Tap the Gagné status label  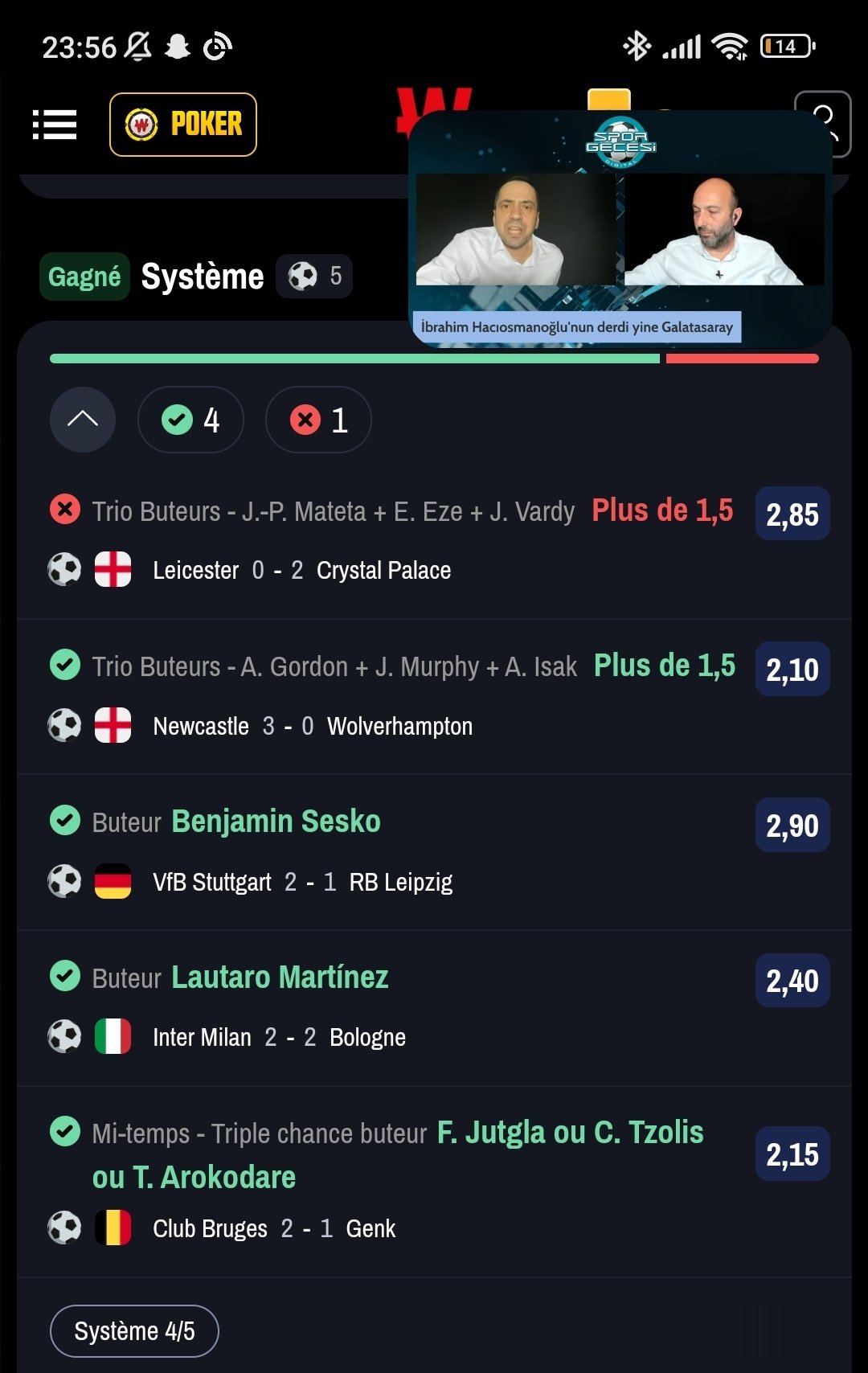coord(84,277)
